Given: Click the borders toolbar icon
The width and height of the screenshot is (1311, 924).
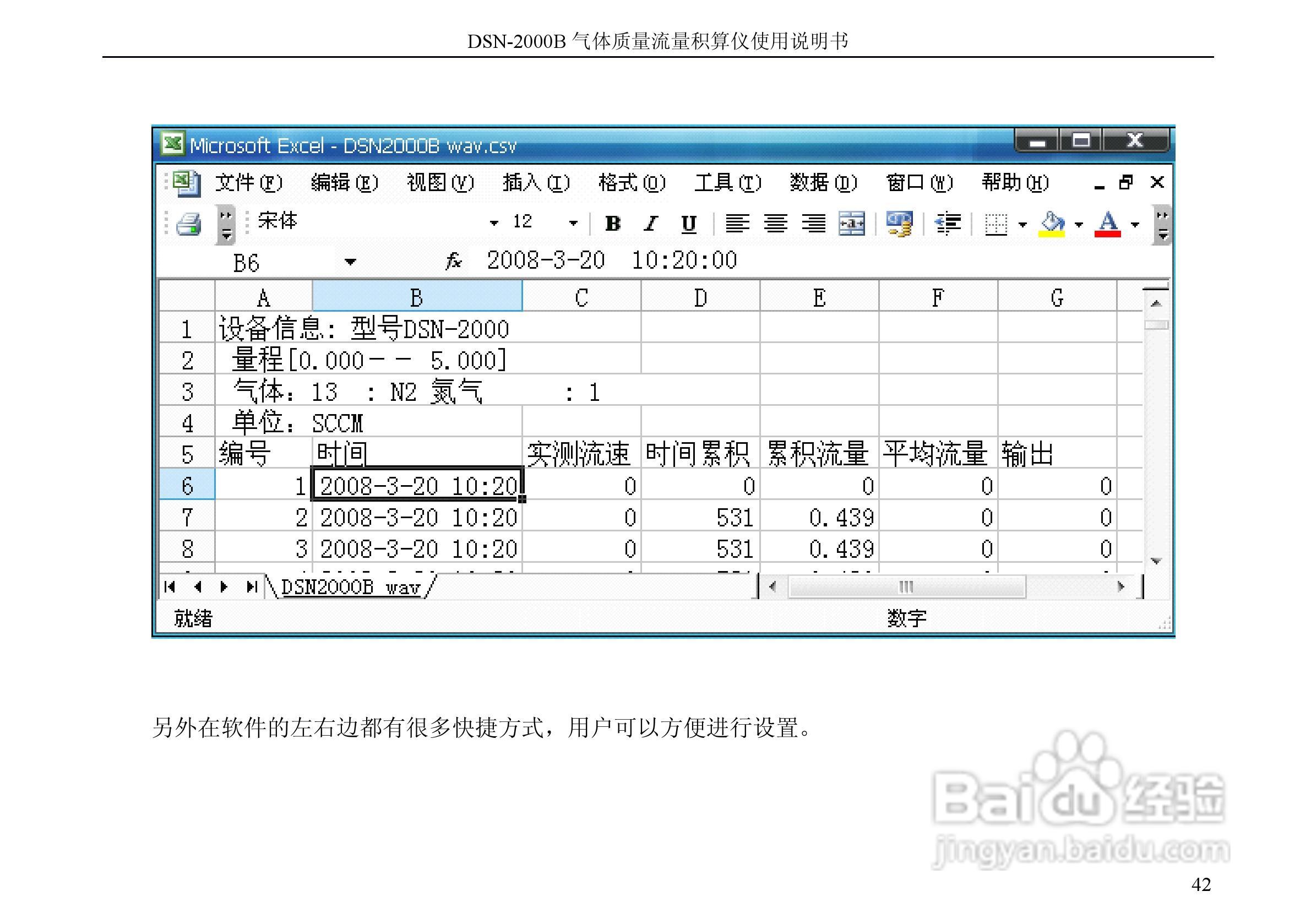Looking at the screenshot, I should click(997, 224).
